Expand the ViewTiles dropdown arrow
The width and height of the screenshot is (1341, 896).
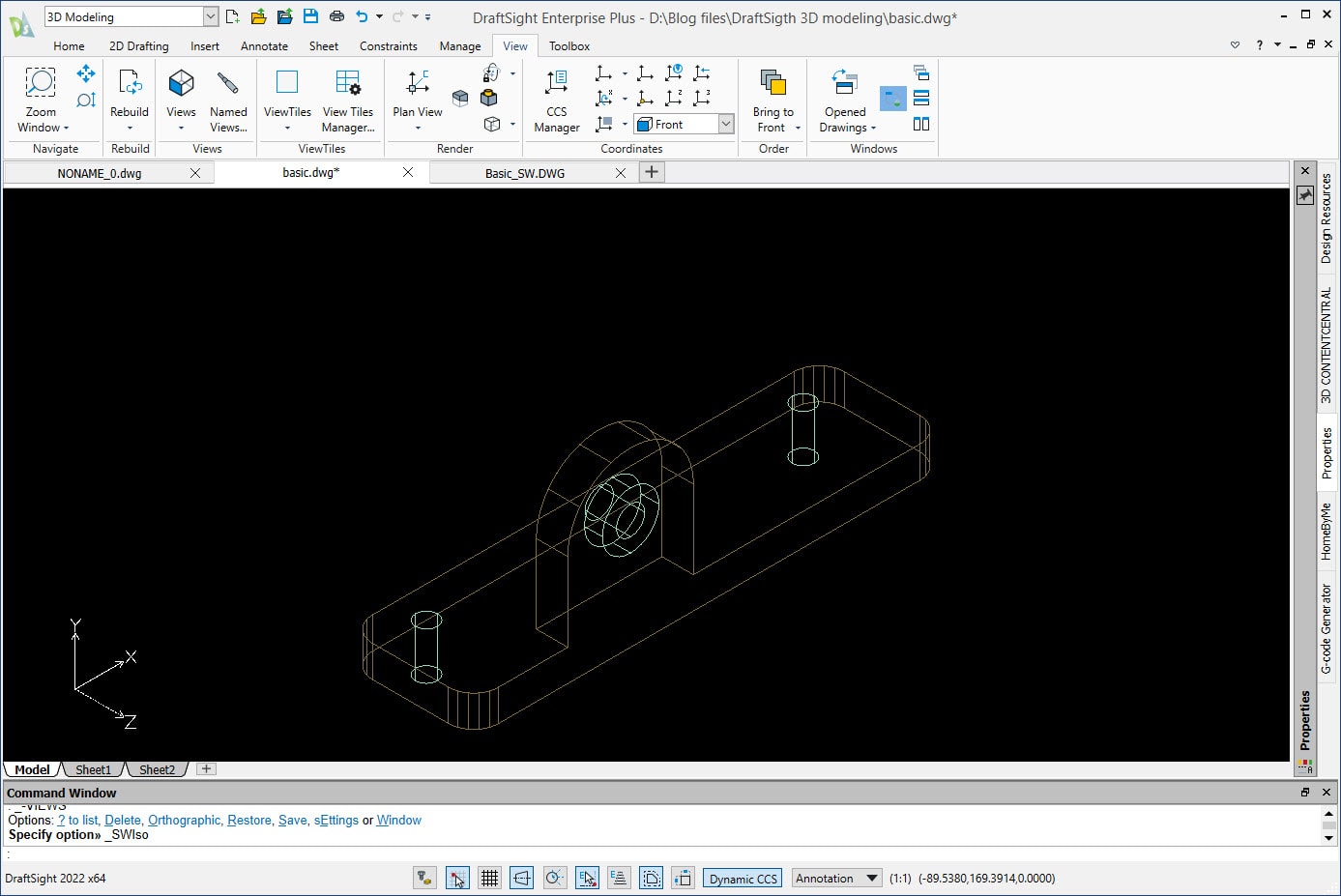(287, 128)
